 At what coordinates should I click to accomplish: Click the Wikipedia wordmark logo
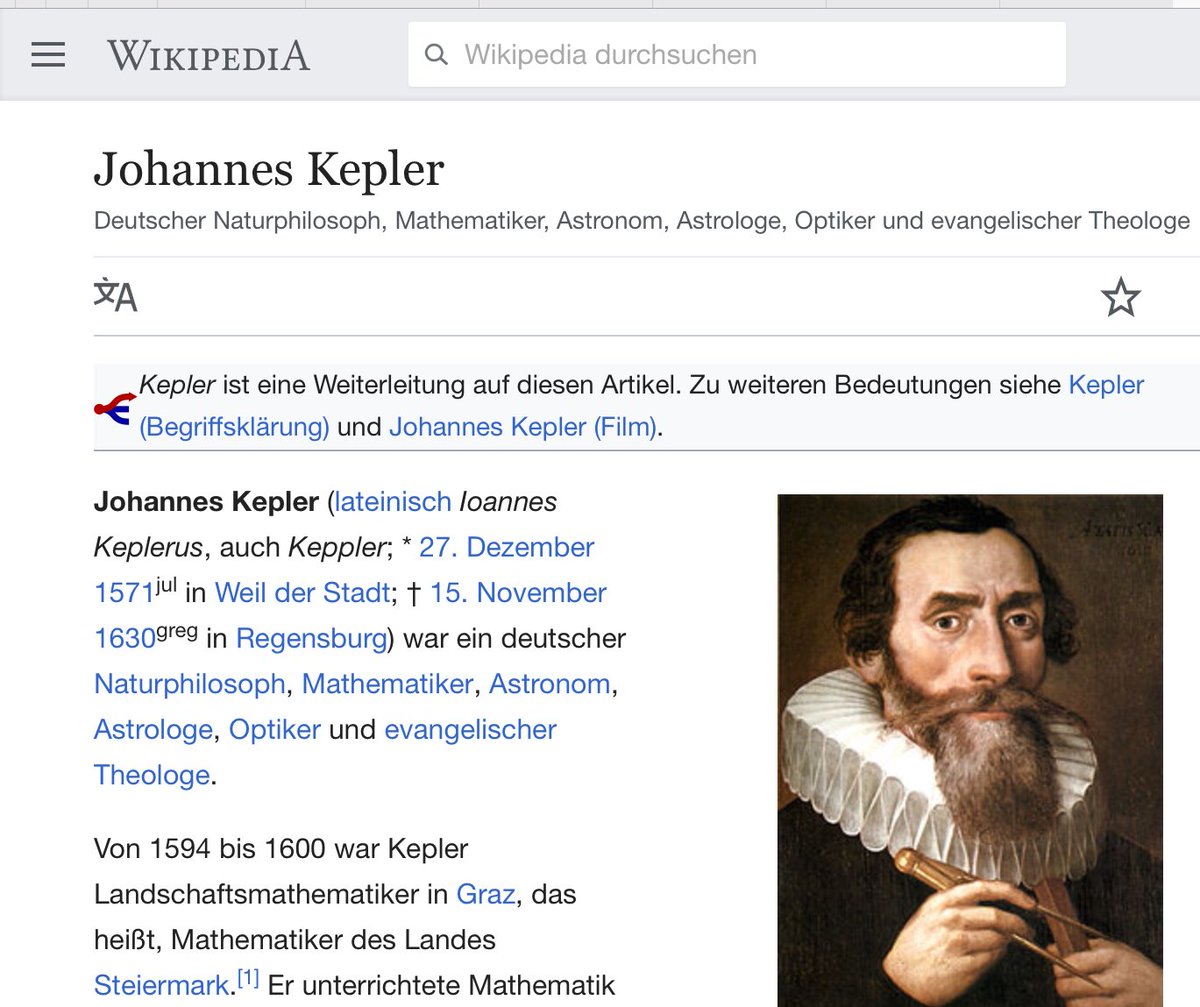[x=208, y=55]
